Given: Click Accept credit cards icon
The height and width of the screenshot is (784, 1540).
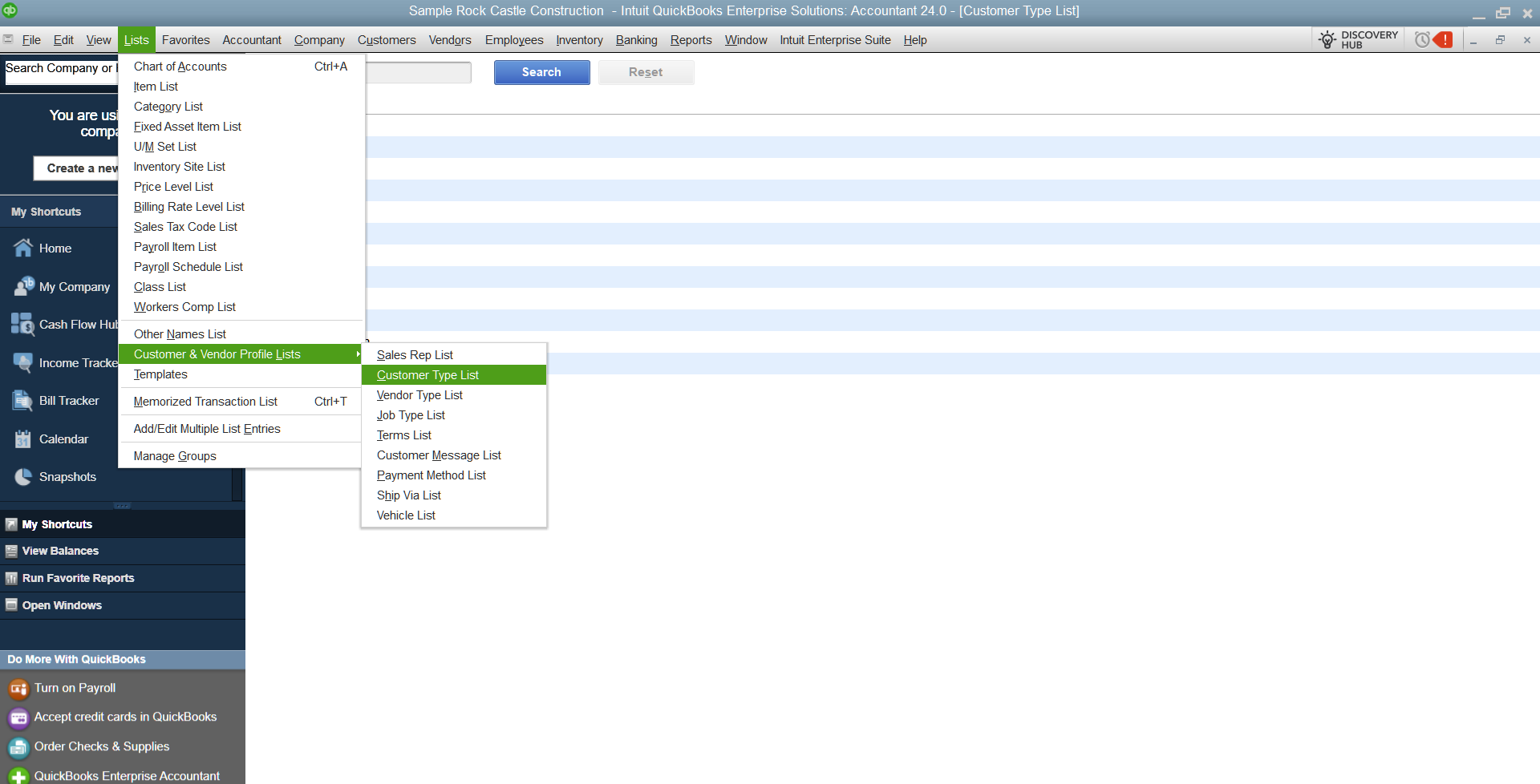Looking at the screenshot, I should (x=18, y=717).
